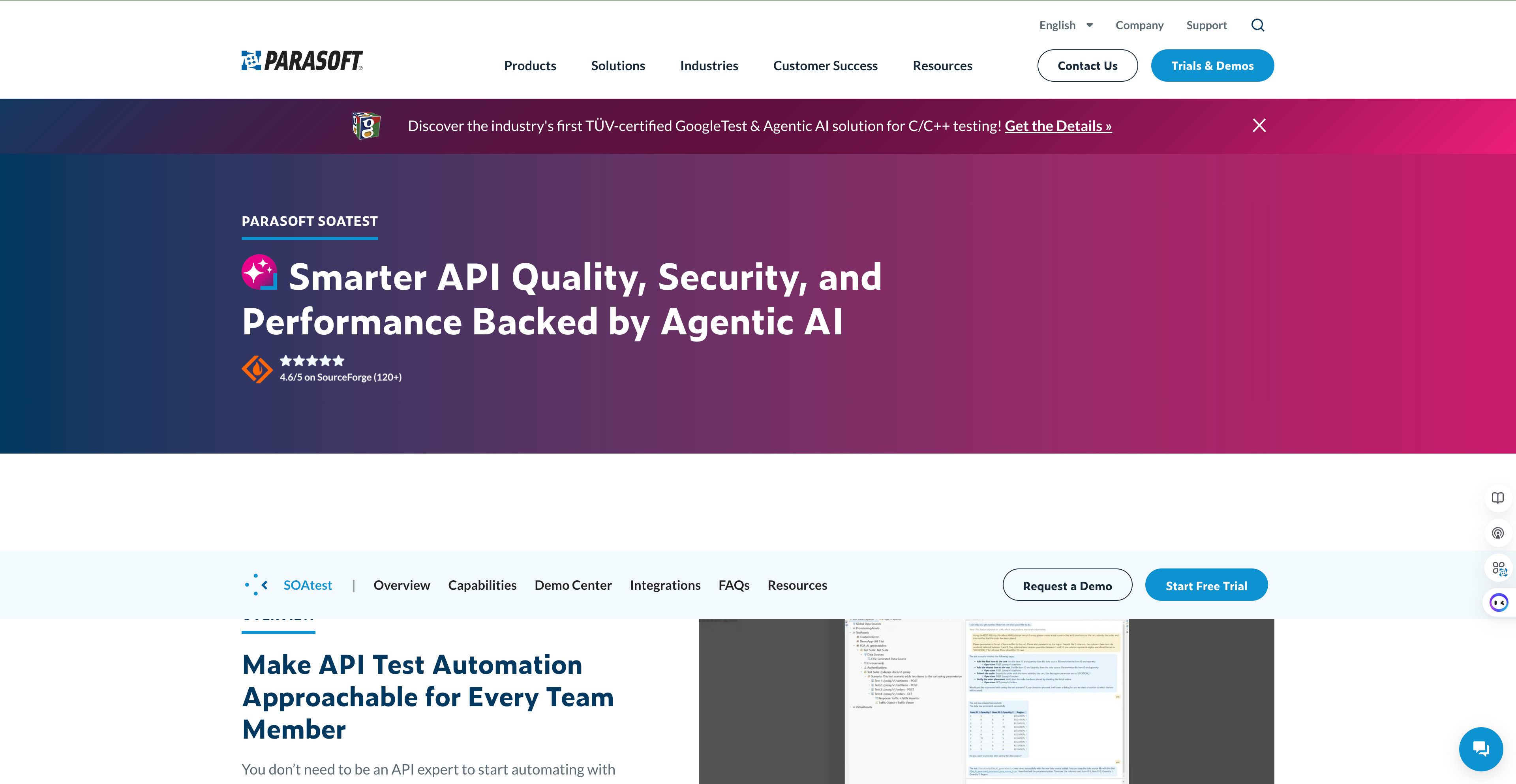The height and width of the screenshot is (784, 1516).
Task: Click the Contact Us button
Action: 1087,66
